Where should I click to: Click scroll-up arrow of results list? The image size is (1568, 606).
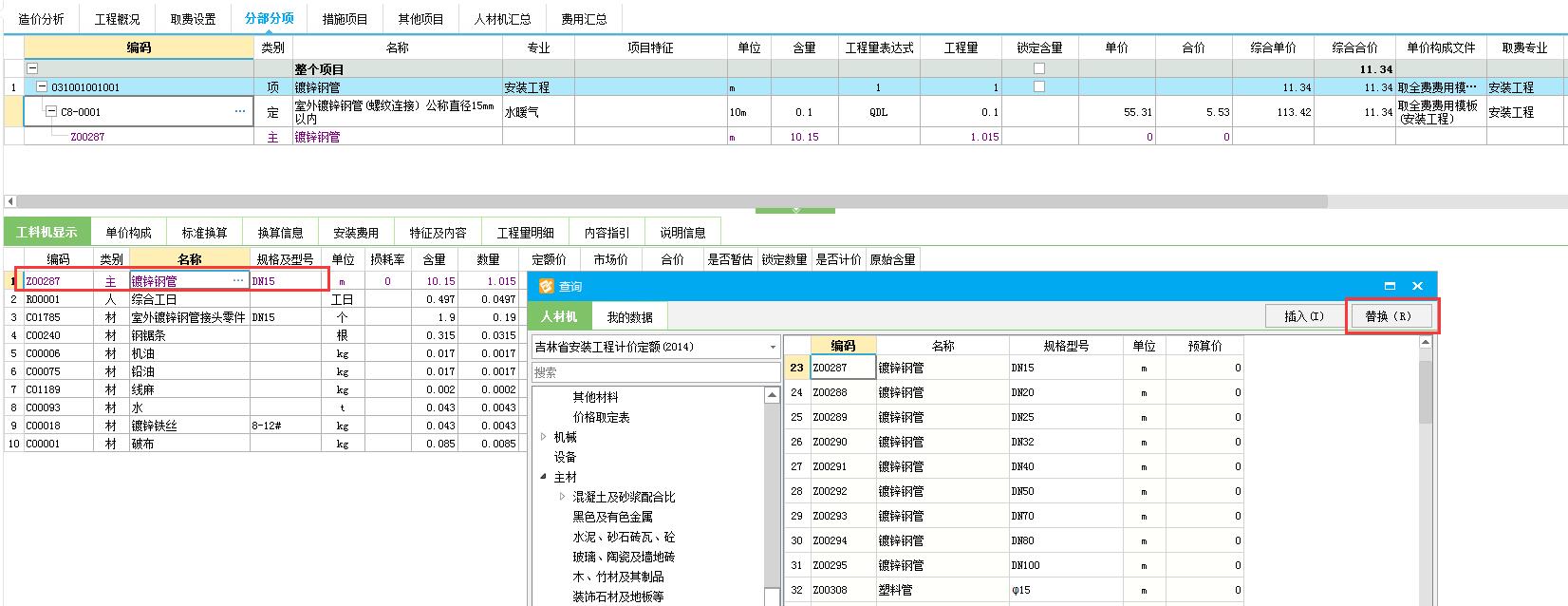[1426, 342]
